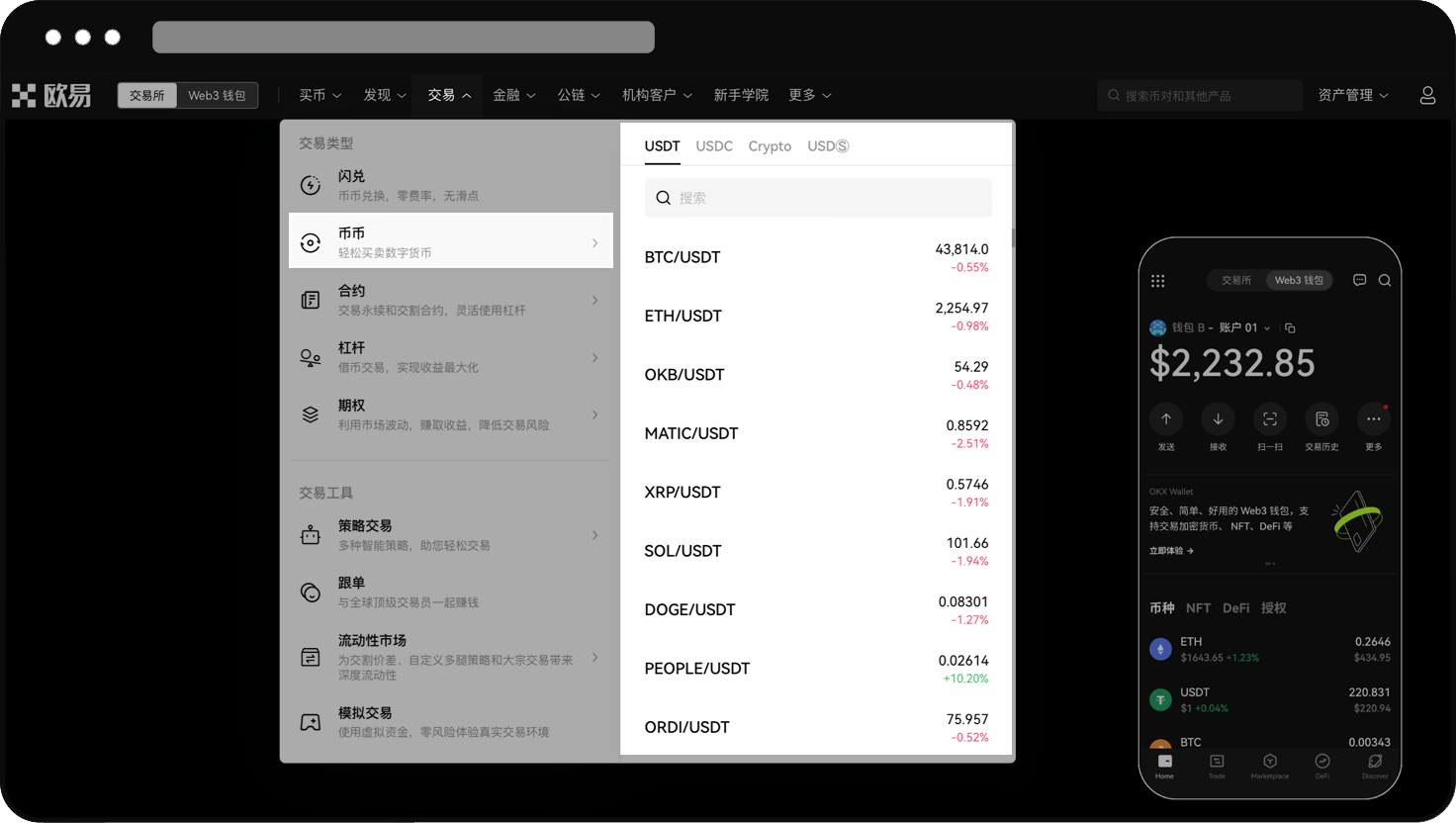The height and width of the screenshot is (823, 1456).
Task: Click the copy address icon beside 账户 01
Action: coord(1290,327)
